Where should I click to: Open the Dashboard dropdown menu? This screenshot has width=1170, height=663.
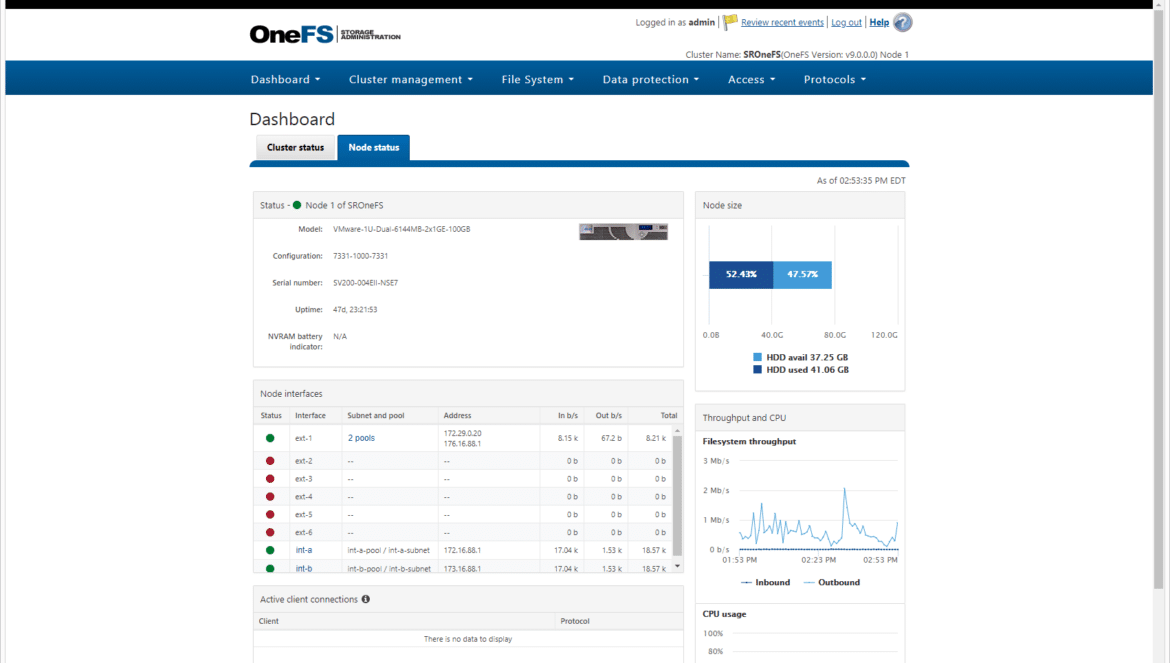[285, 79]
